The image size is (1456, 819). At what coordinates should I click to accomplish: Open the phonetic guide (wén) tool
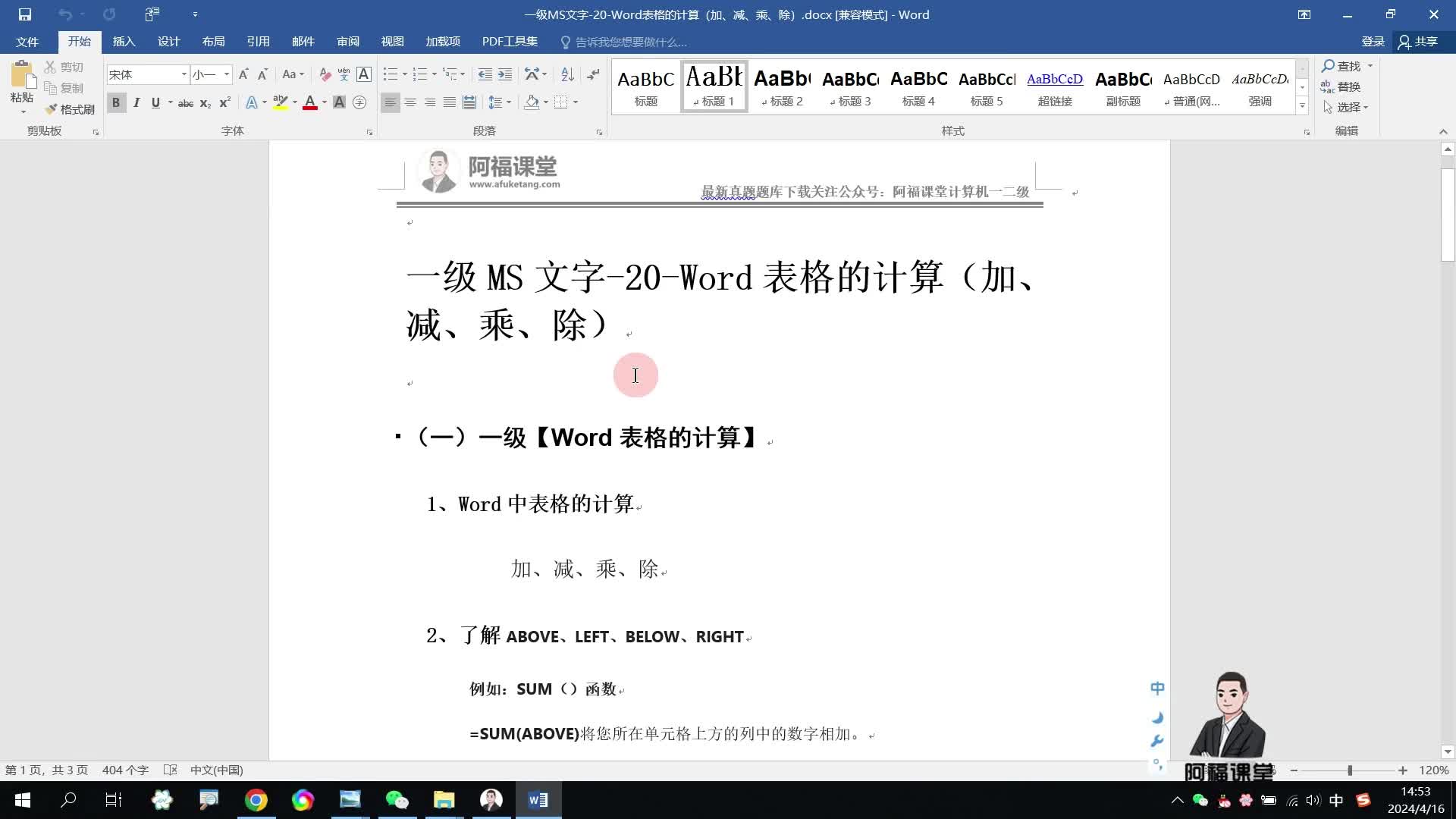[344, 74]
